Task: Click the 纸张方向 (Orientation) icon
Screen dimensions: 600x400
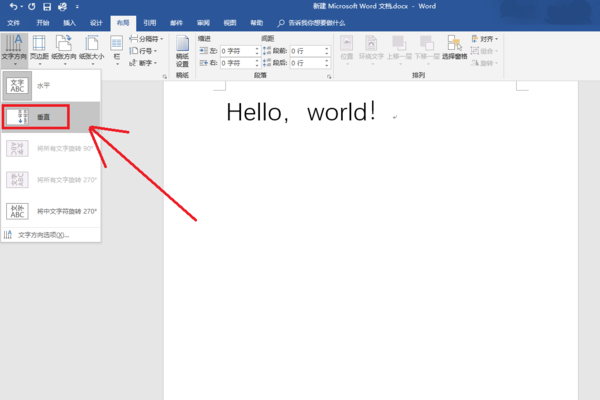Action: coord(65,50)
